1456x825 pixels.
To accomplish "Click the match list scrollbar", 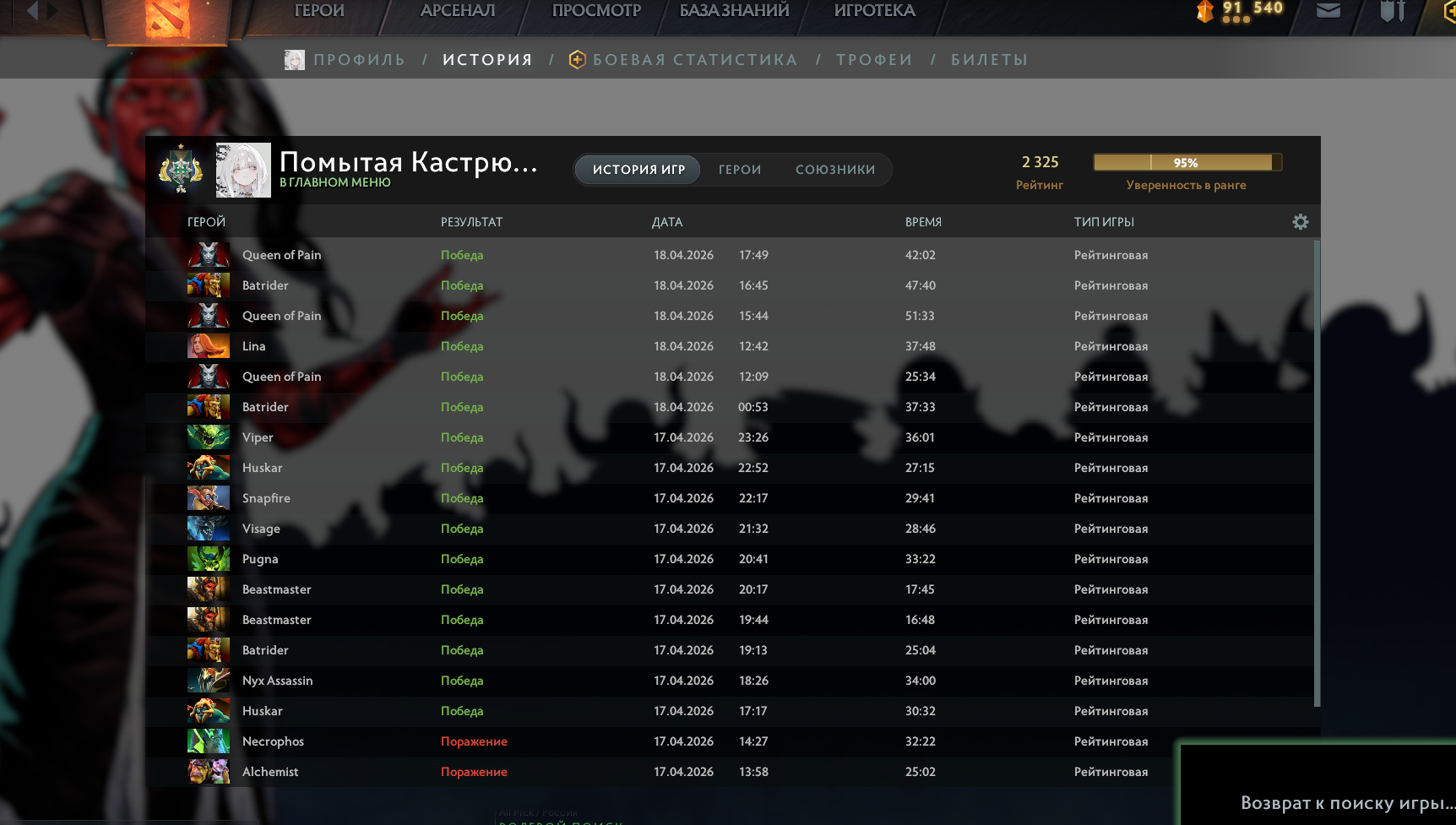I will point(1317,473).
